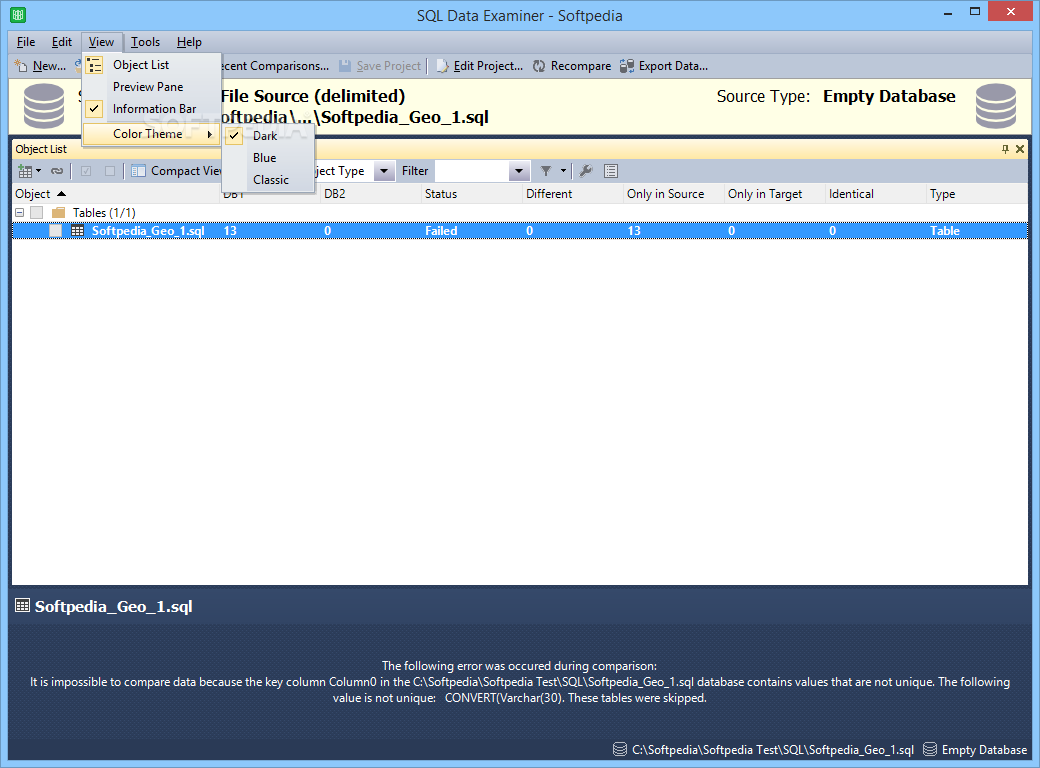Click the application icon in title bar
The width and height of the screenshot is (1040, 768).
[x=18, y=15]
